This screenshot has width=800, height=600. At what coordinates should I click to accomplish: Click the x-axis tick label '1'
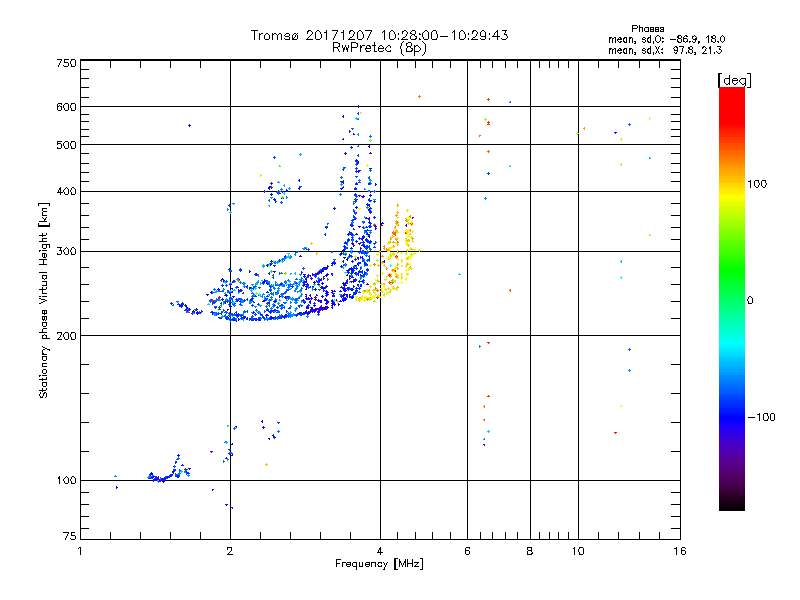click(x=80, y=551)
